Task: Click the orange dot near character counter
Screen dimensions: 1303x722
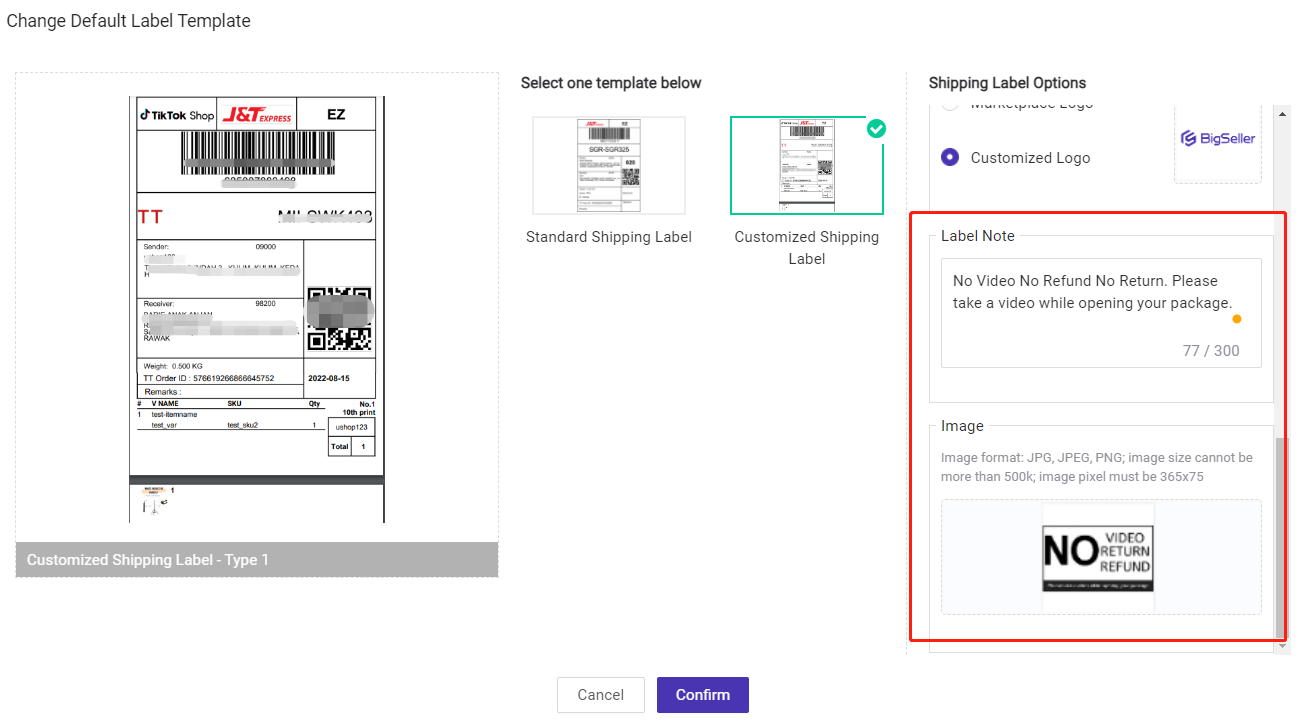Action: pyautogui.click(x=1237, y=318)
